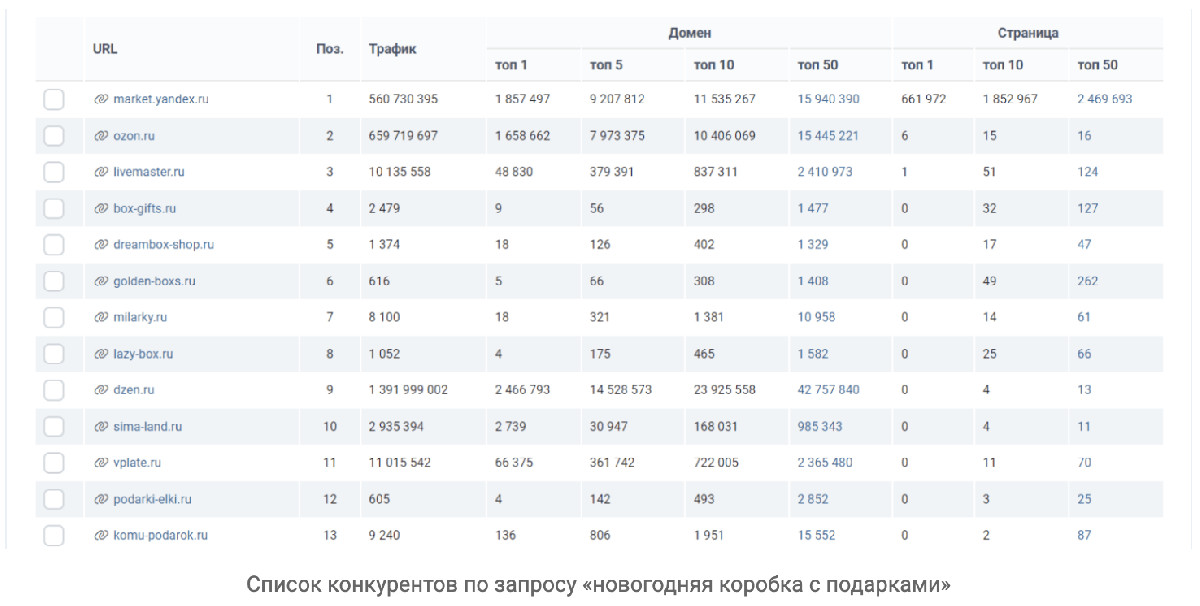Image resolution: width=1200 pixels, height=606 pixels.
Task: Click the Страница group header
Action: [x=1028, y=33]
